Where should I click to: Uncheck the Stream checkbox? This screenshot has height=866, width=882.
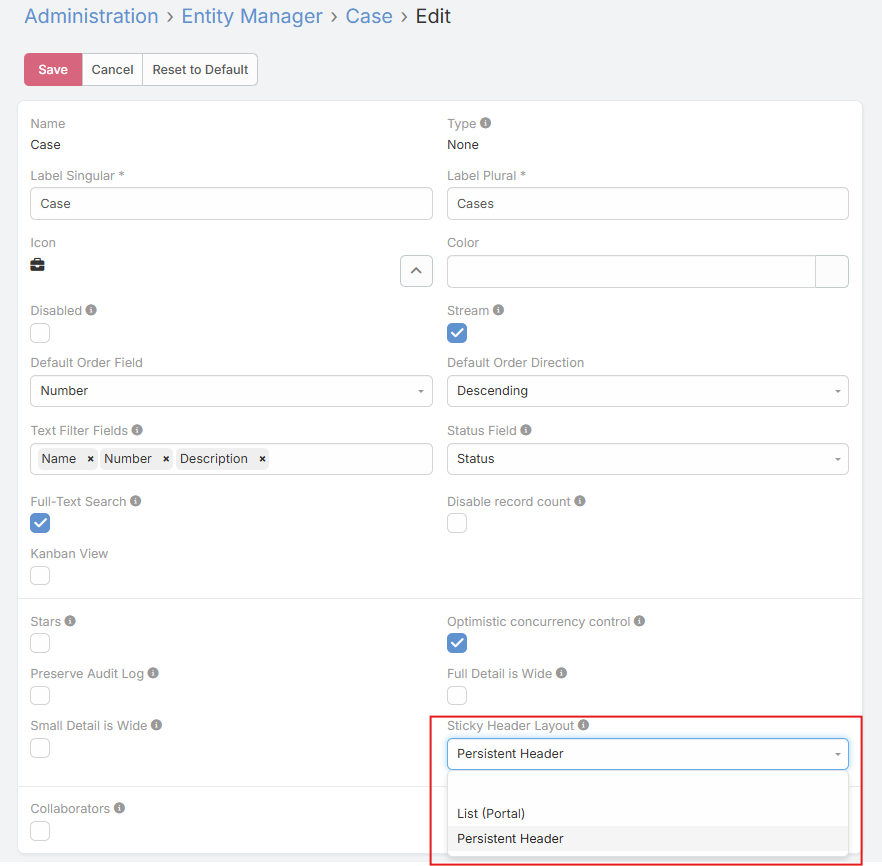point(457,333)
